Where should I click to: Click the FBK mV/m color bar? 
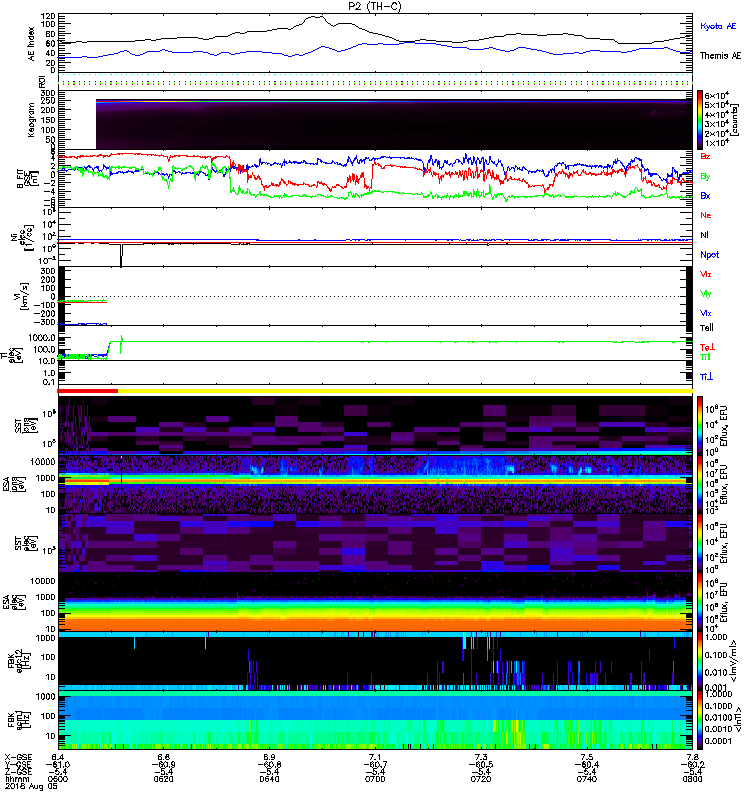pyautogui.click(x=703, y=660)
